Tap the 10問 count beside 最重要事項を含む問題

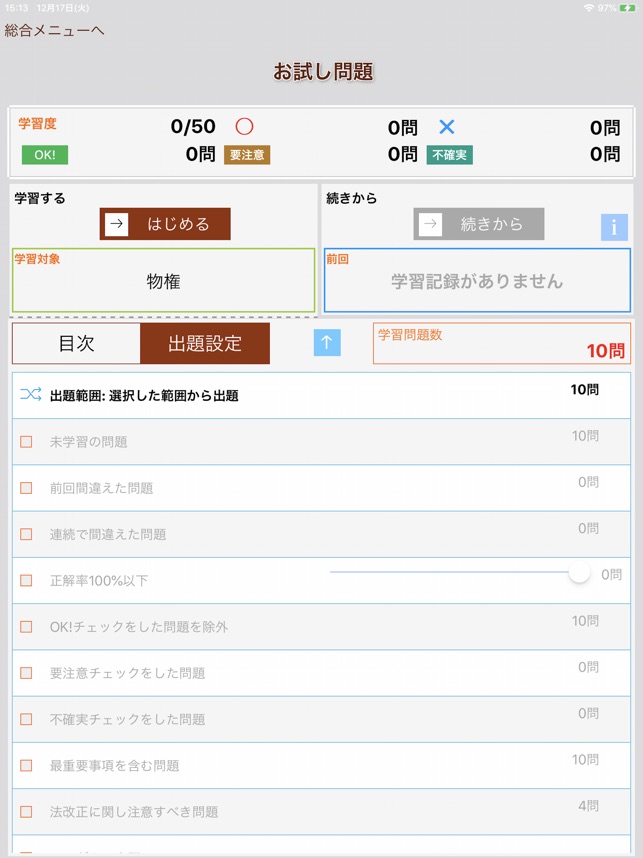point(585,760)
